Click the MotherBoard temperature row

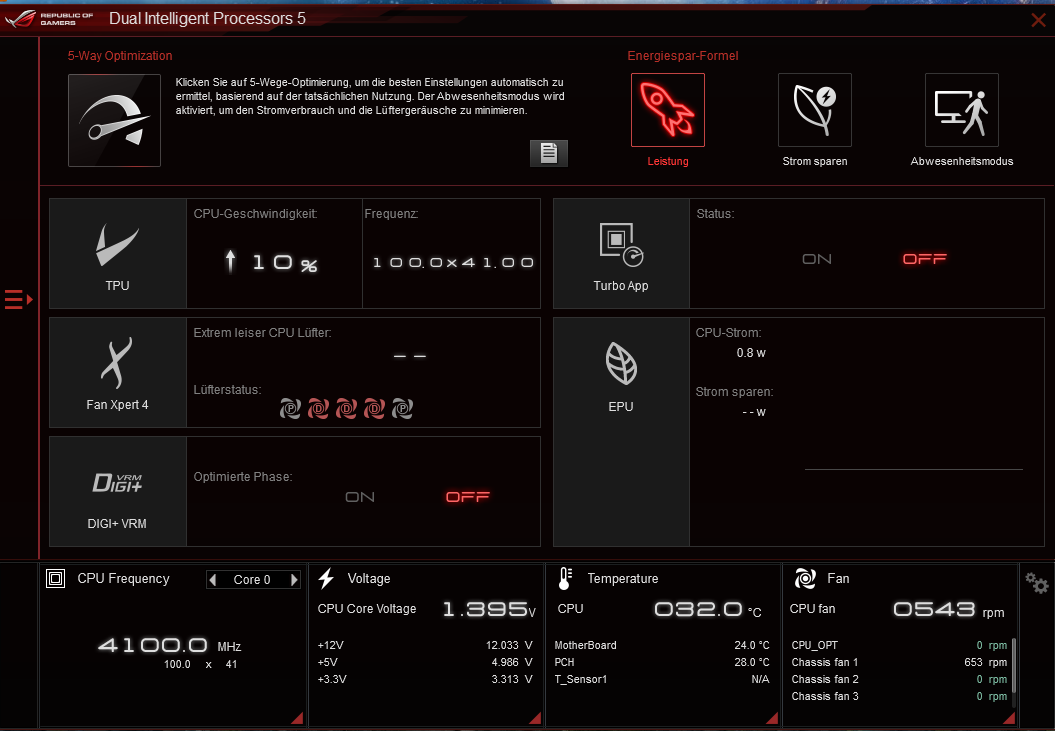[x=662, y=645]
